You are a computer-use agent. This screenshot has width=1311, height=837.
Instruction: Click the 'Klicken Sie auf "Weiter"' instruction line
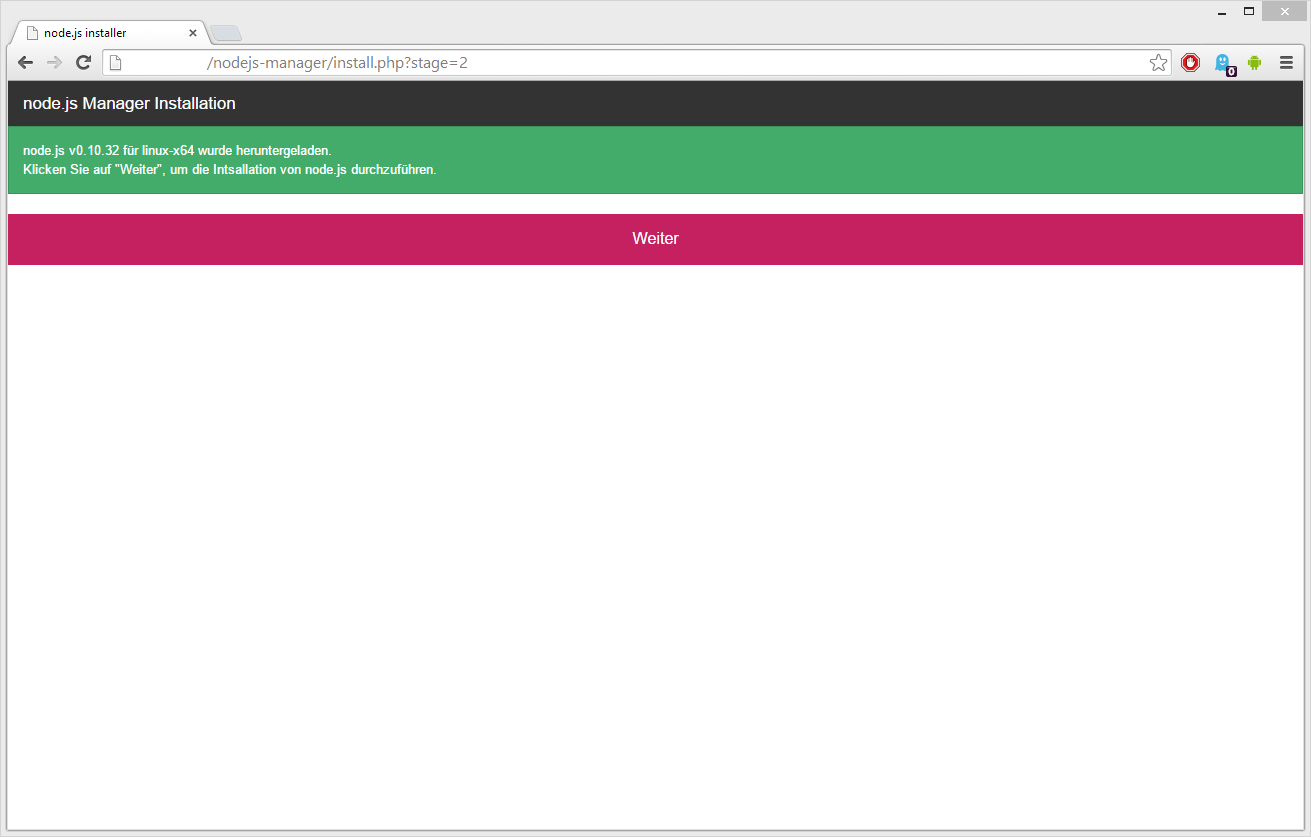pyautogui.click(x=230, y=169)
